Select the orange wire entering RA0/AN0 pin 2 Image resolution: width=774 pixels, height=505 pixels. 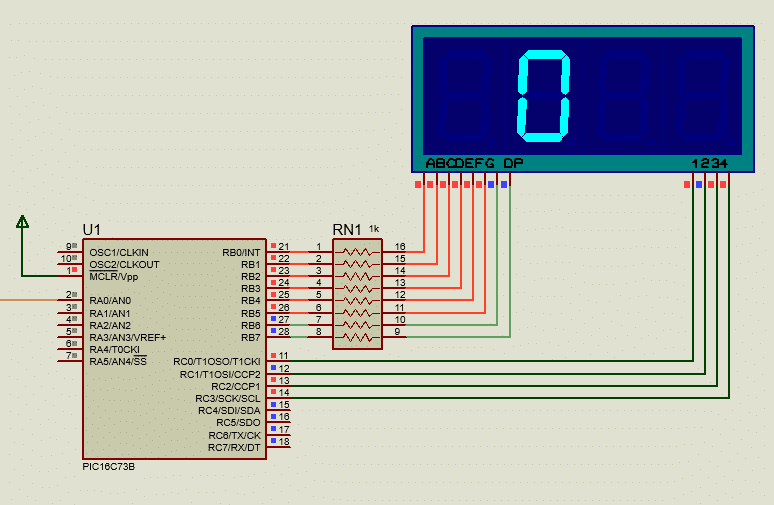(x=29, y=300)
